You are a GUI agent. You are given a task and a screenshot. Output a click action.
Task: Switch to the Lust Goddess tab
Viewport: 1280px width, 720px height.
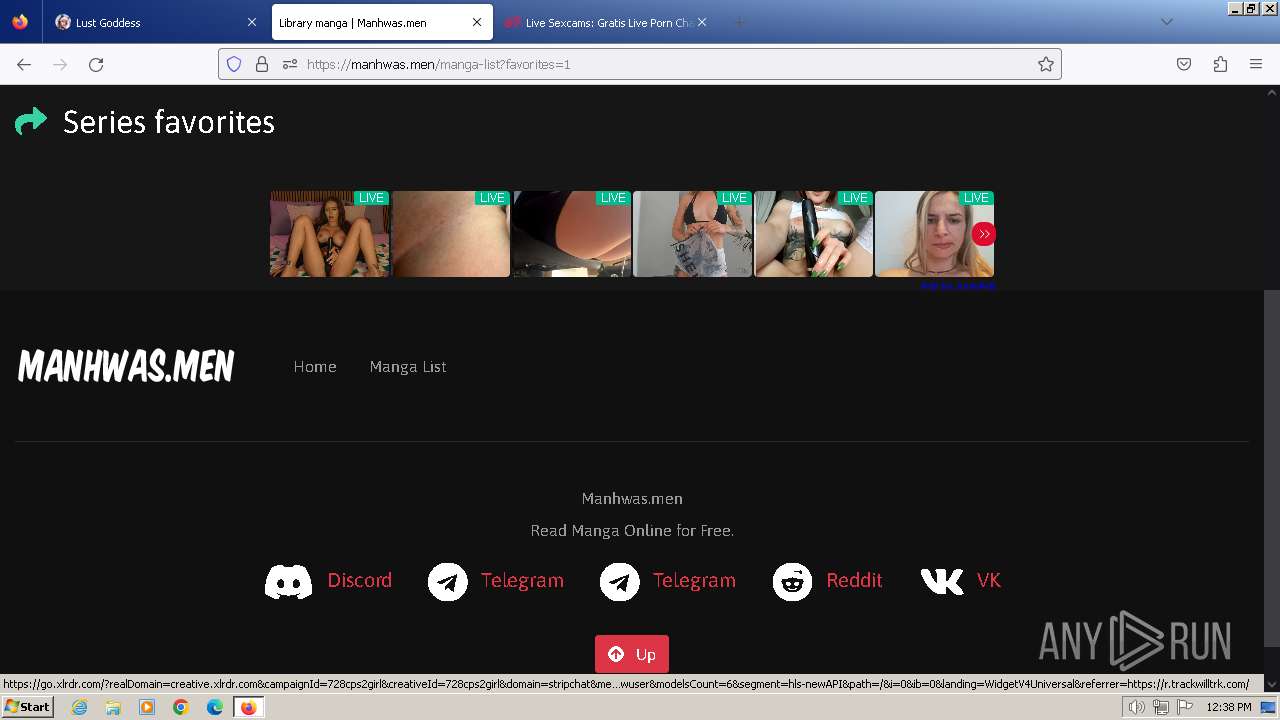click(x=155, y=22)
